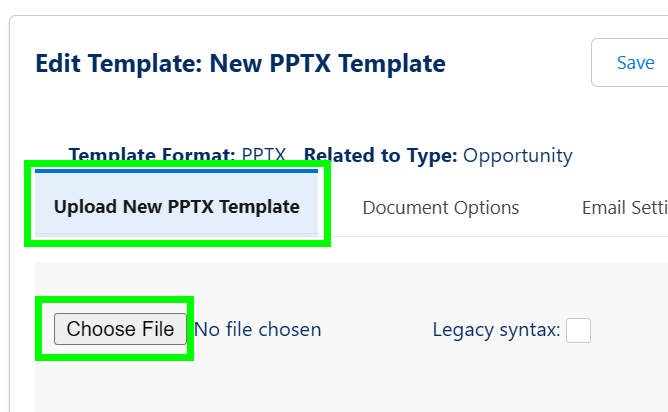Click empty gray area below Choose File
668x412 pixels.
[120, 385]
